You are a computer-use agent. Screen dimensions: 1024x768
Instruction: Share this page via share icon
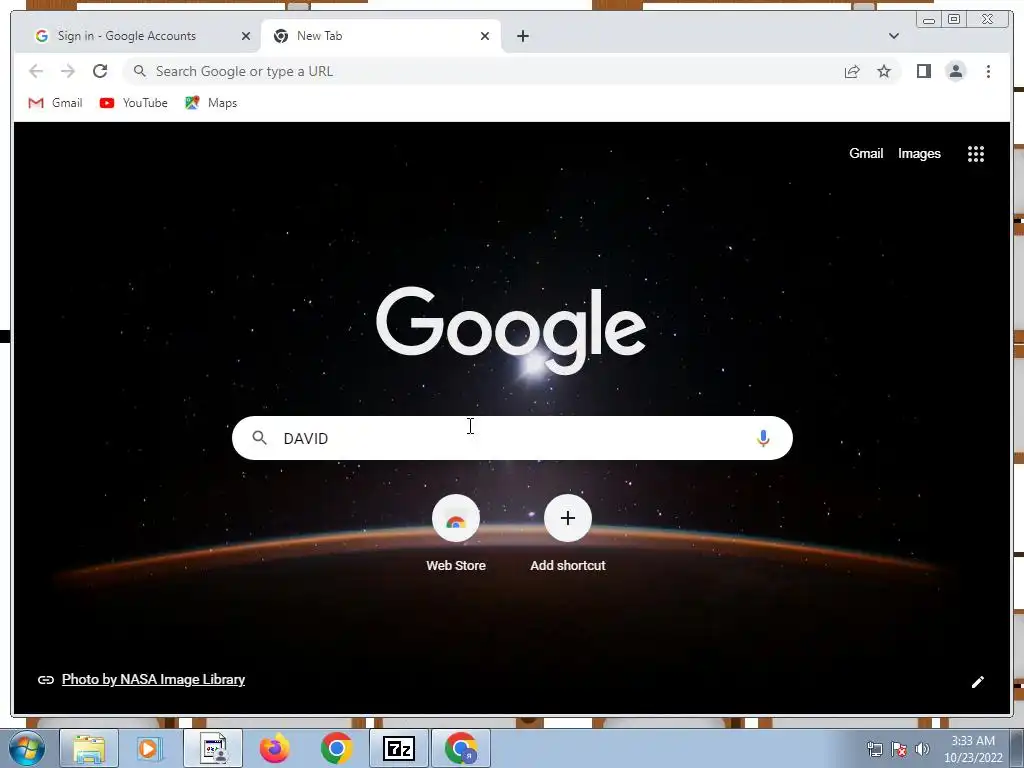click(x=852, y=71)
